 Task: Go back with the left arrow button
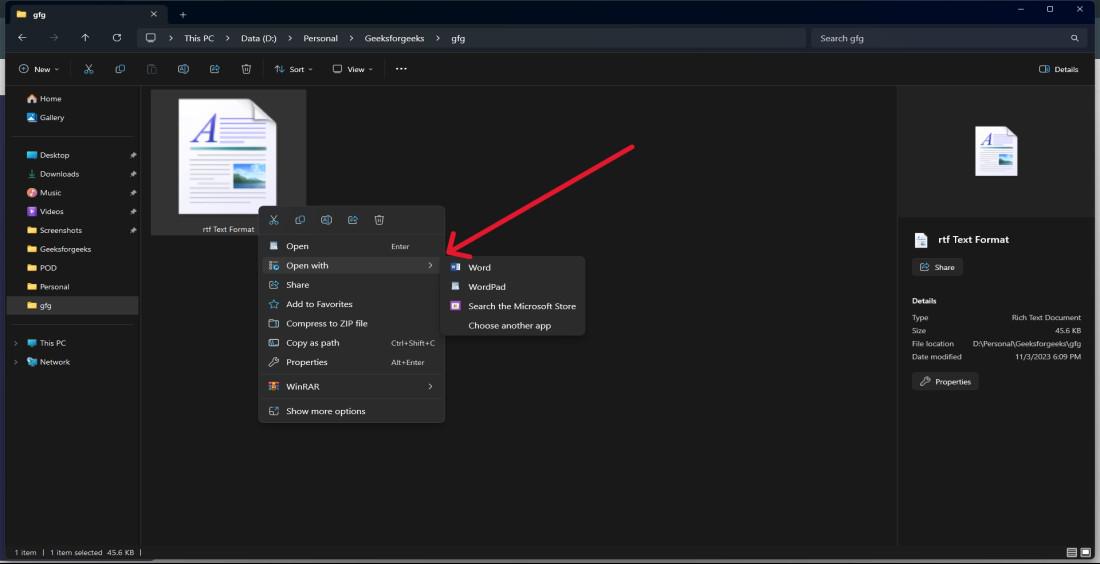22,38
